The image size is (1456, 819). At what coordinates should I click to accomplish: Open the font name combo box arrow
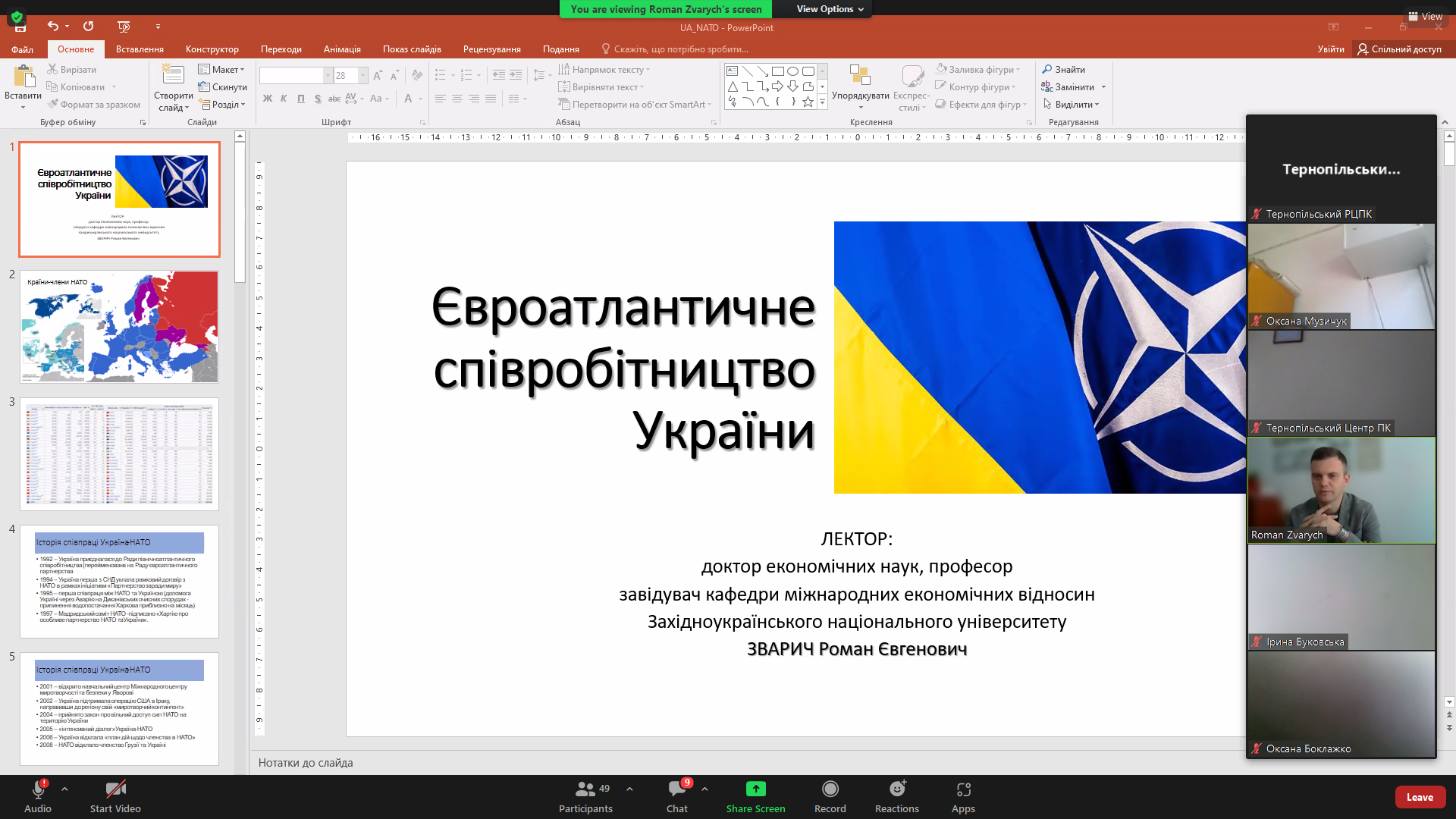tap(328, 76)
